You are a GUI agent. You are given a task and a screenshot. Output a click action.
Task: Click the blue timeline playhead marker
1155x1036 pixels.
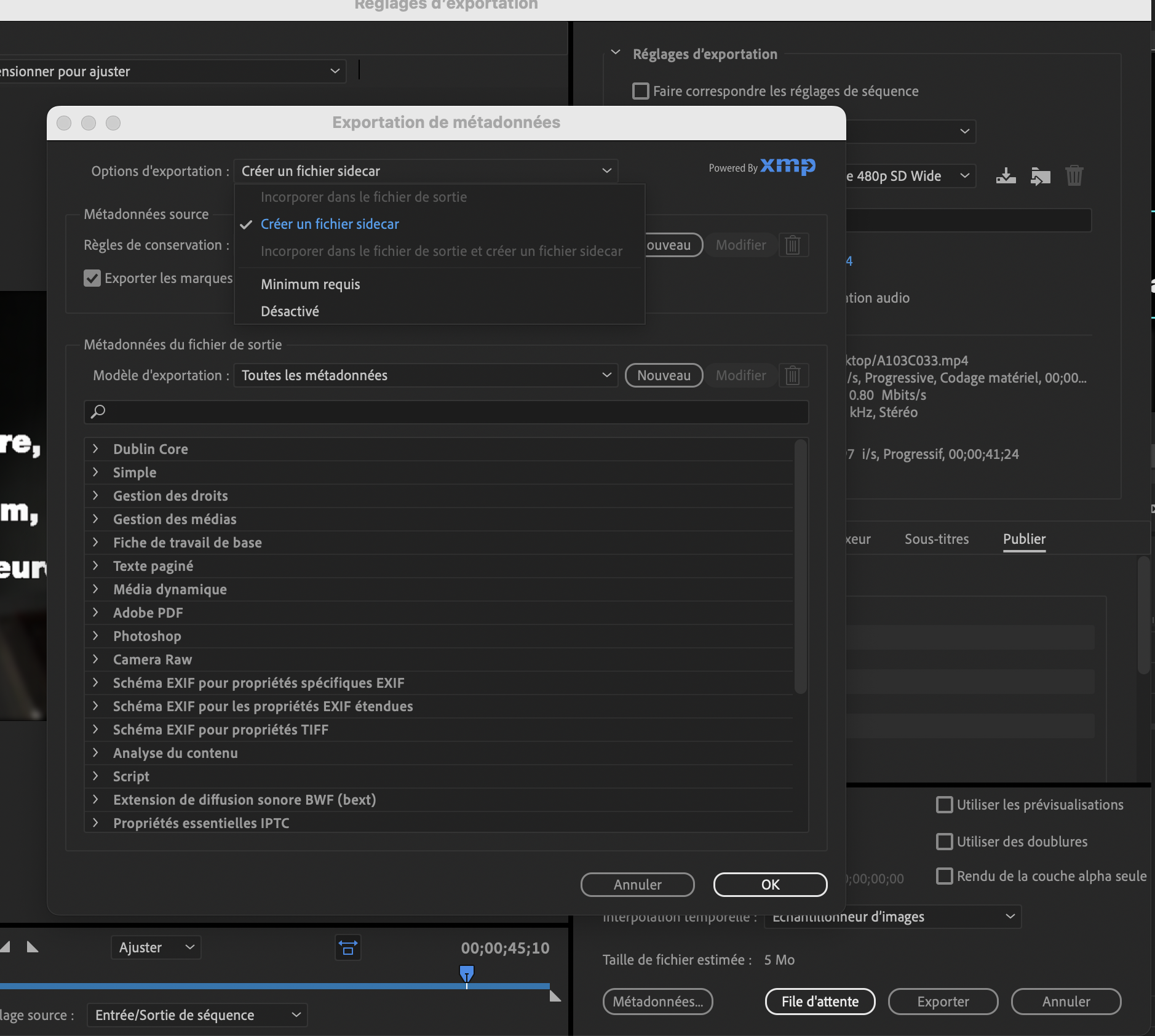tap(467, 973)
